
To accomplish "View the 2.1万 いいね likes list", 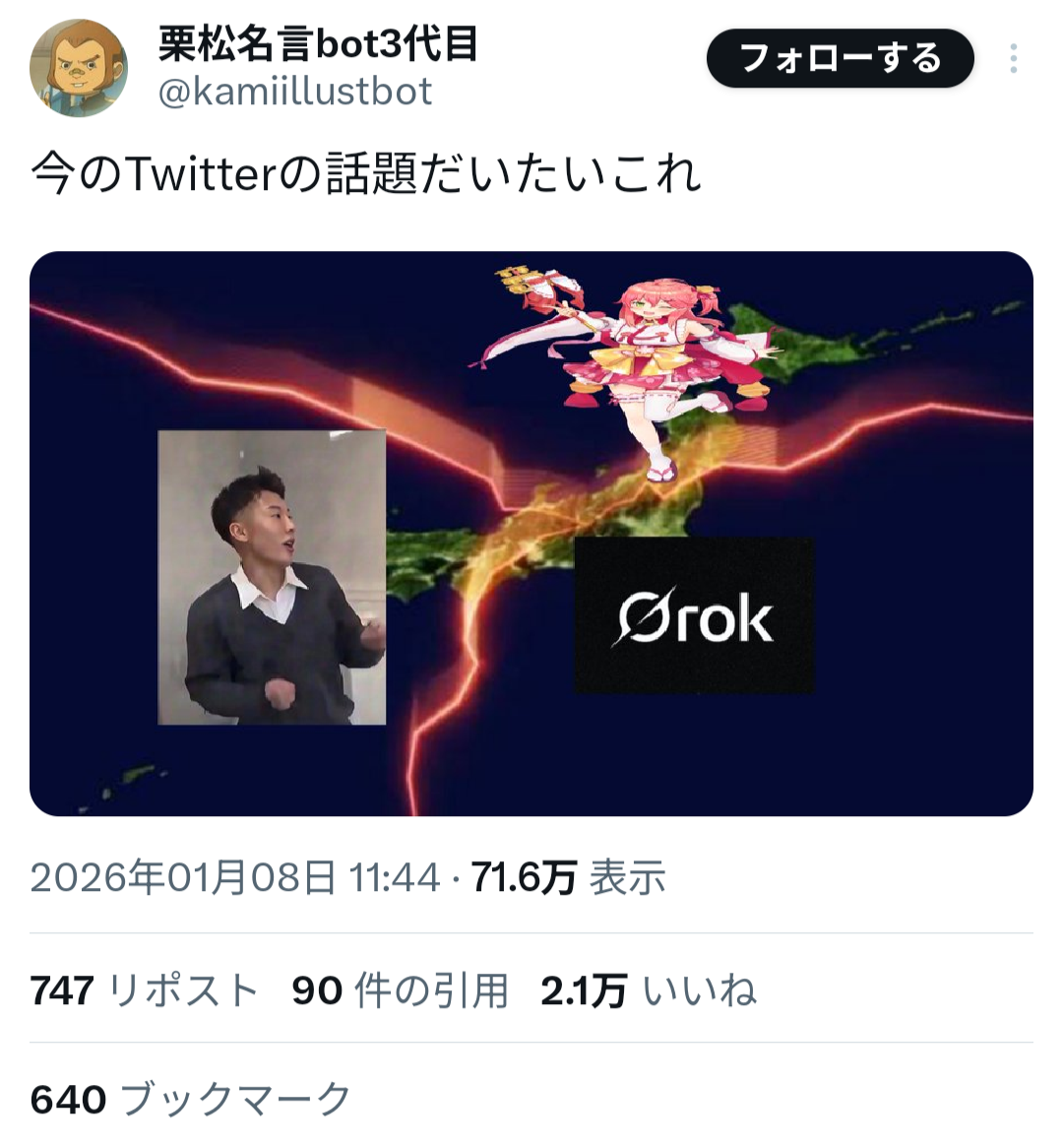I will coord(649,990).
